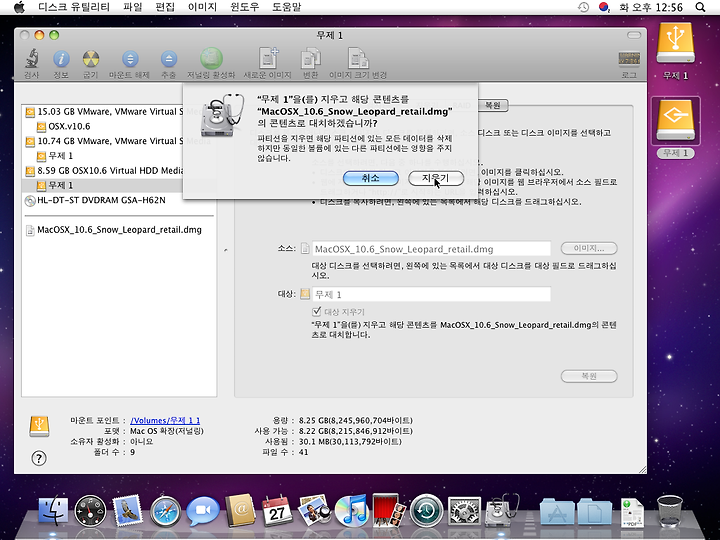
Task: Click the Time Machine menu bar icon
Action: pyautogui.click(x=583, y=7)
